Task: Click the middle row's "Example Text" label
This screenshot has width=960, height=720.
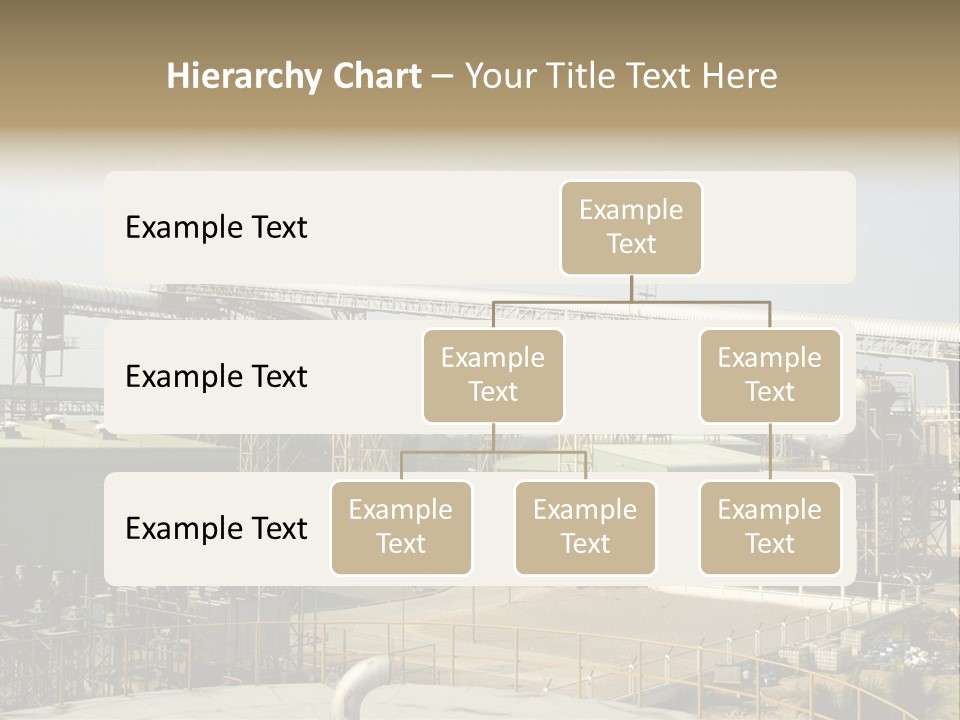Action: click(216, 377)
